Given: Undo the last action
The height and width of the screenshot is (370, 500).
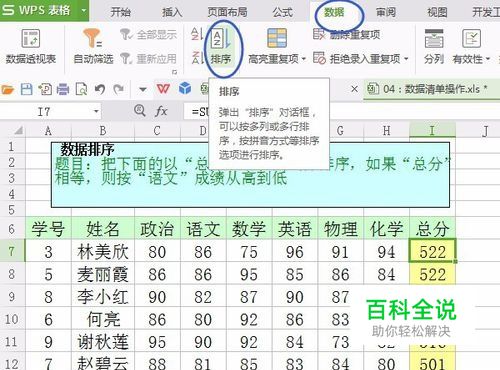Looking at the screenshot, I should [100, 89].
